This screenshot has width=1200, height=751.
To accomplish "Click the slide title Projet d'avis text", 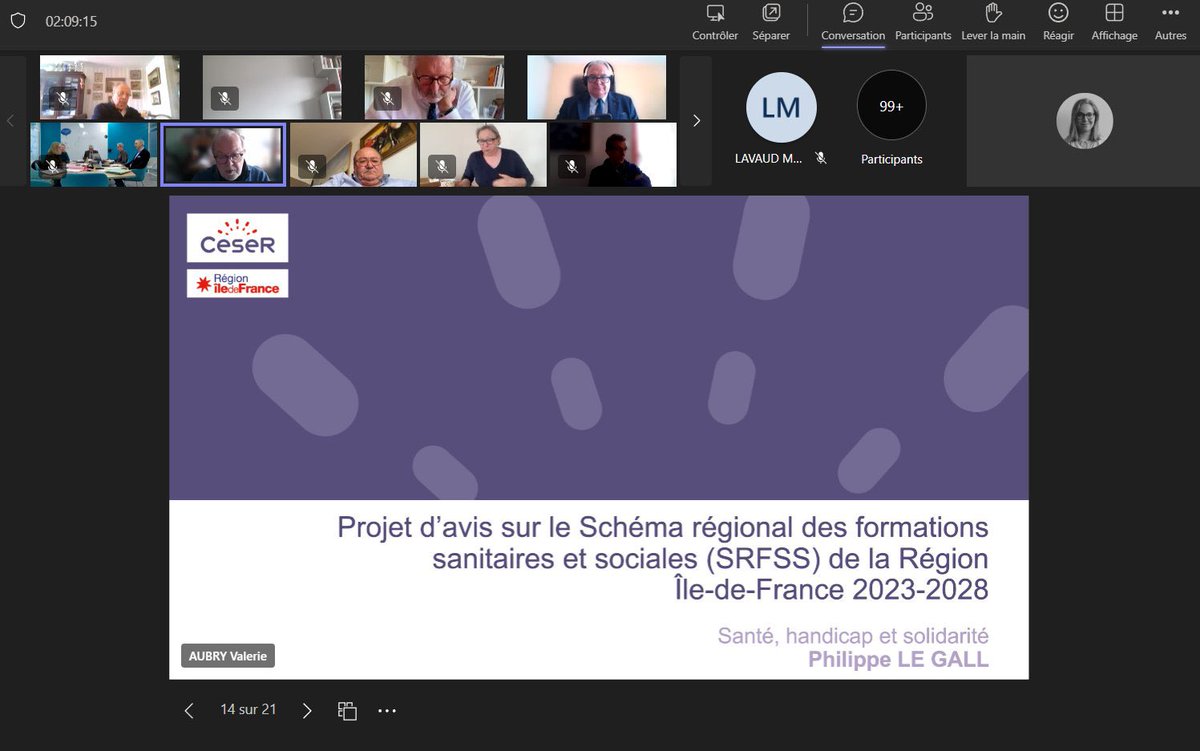I will point(662,558).
